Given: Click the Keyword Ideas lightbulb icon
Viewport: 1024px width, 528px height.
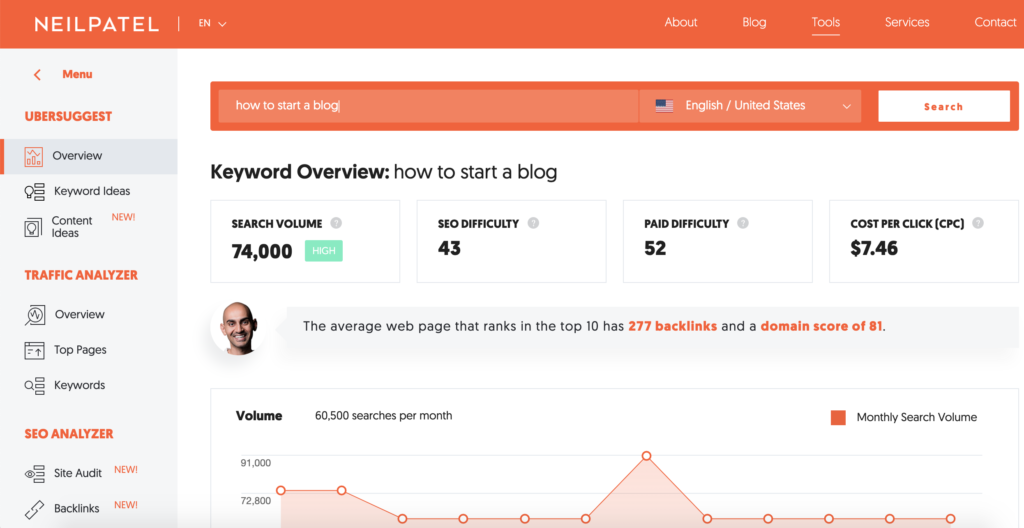Looking at the screenshot, I should (34, 191).
